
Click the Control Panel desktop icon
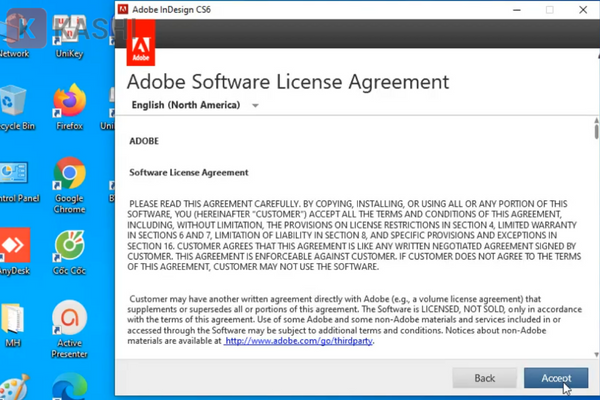pyautogui.click(x=14, y=176)
